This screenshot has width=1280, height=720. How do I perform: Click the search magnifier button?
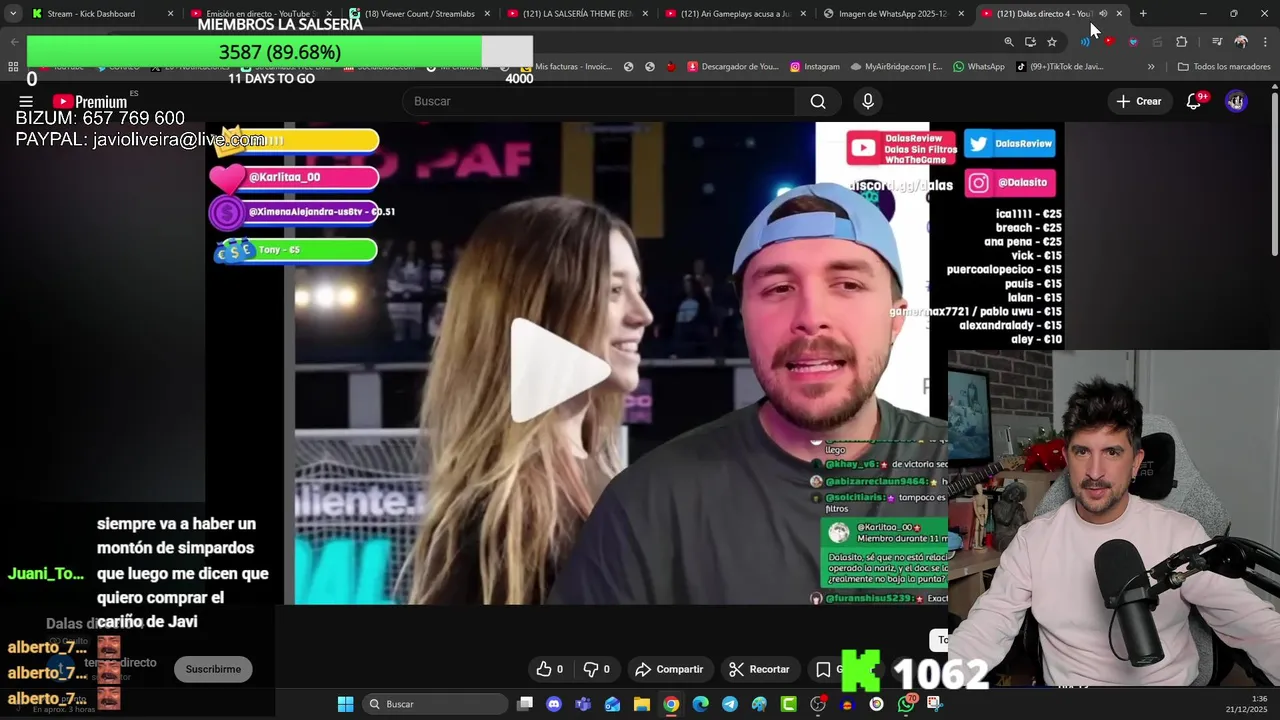(818, 101)
